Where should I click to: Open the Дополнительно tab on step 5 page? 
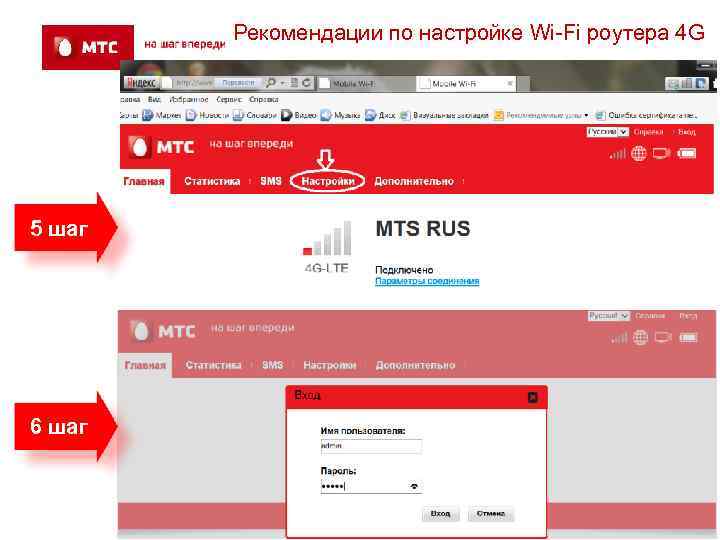coord(414,181)
